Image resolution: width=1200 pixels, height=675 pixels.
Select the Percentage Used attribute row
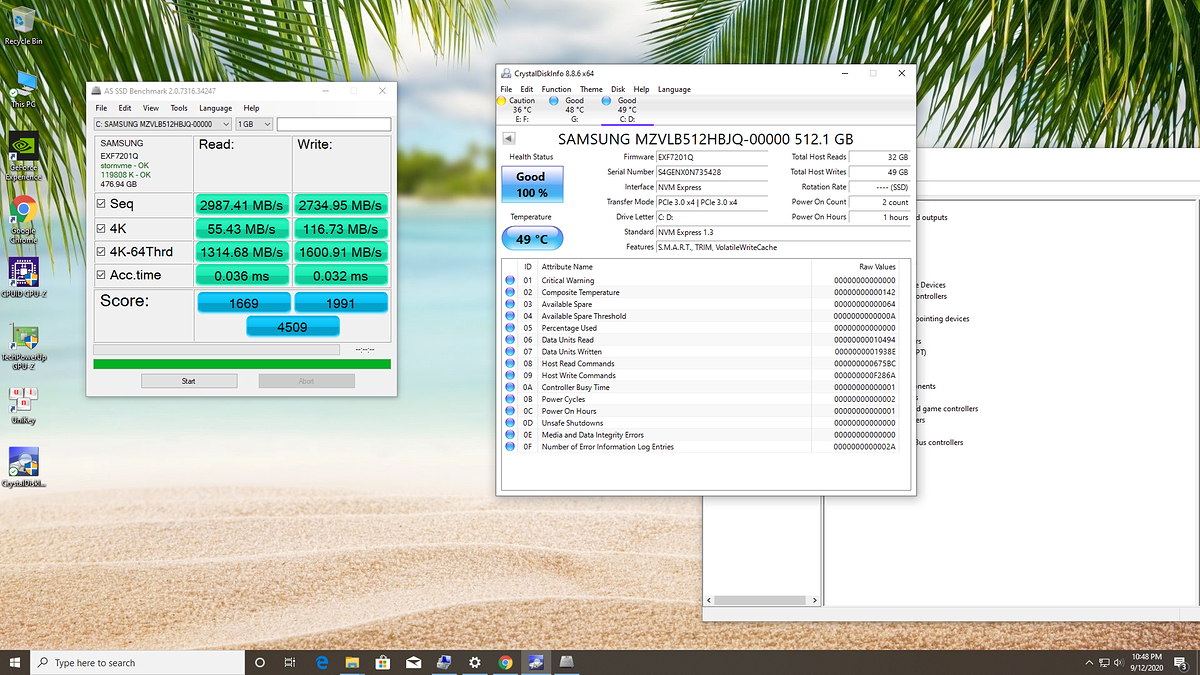[x=702, y=327]
